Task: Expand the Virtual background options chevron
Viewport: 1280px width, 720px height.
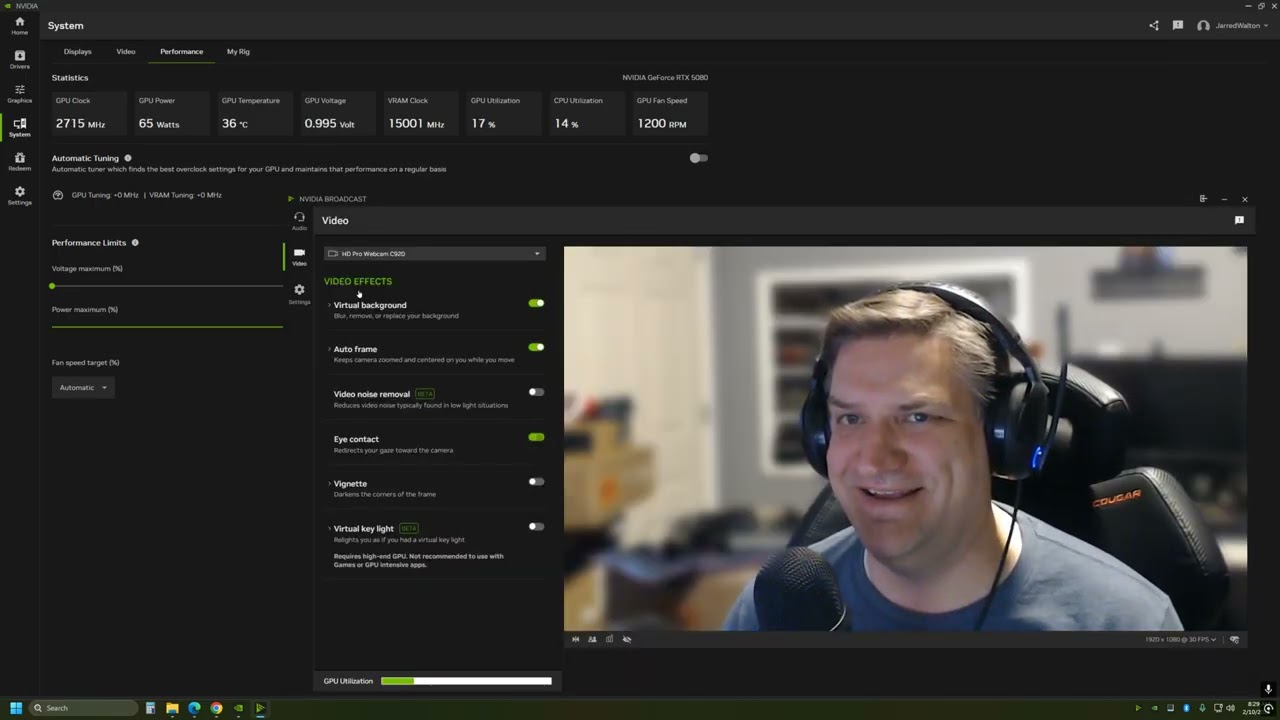Action: click(329, 305)
